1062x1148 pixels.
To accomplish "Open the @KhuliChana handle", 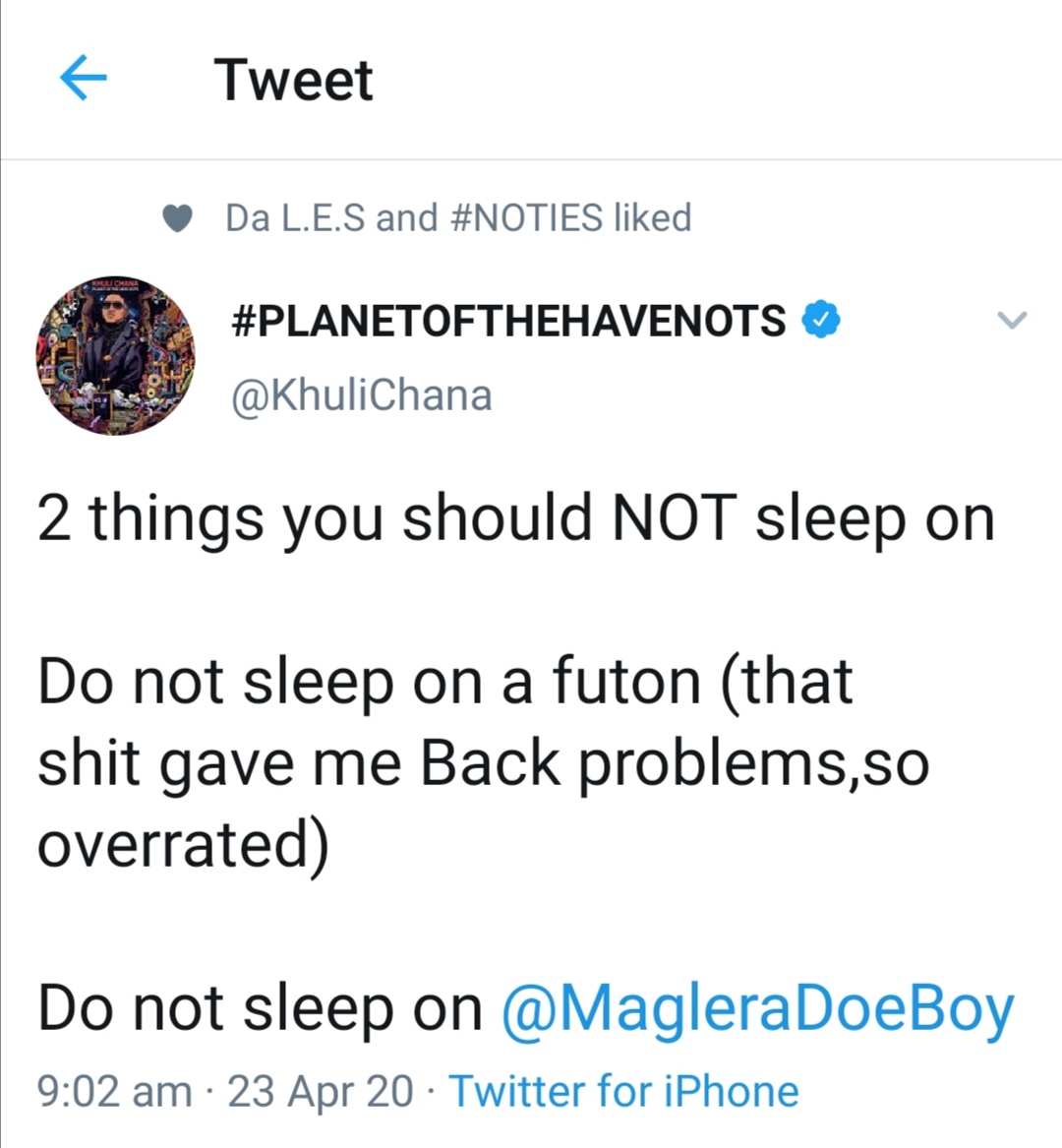I will pyautogui.click(x=361, y=395).
